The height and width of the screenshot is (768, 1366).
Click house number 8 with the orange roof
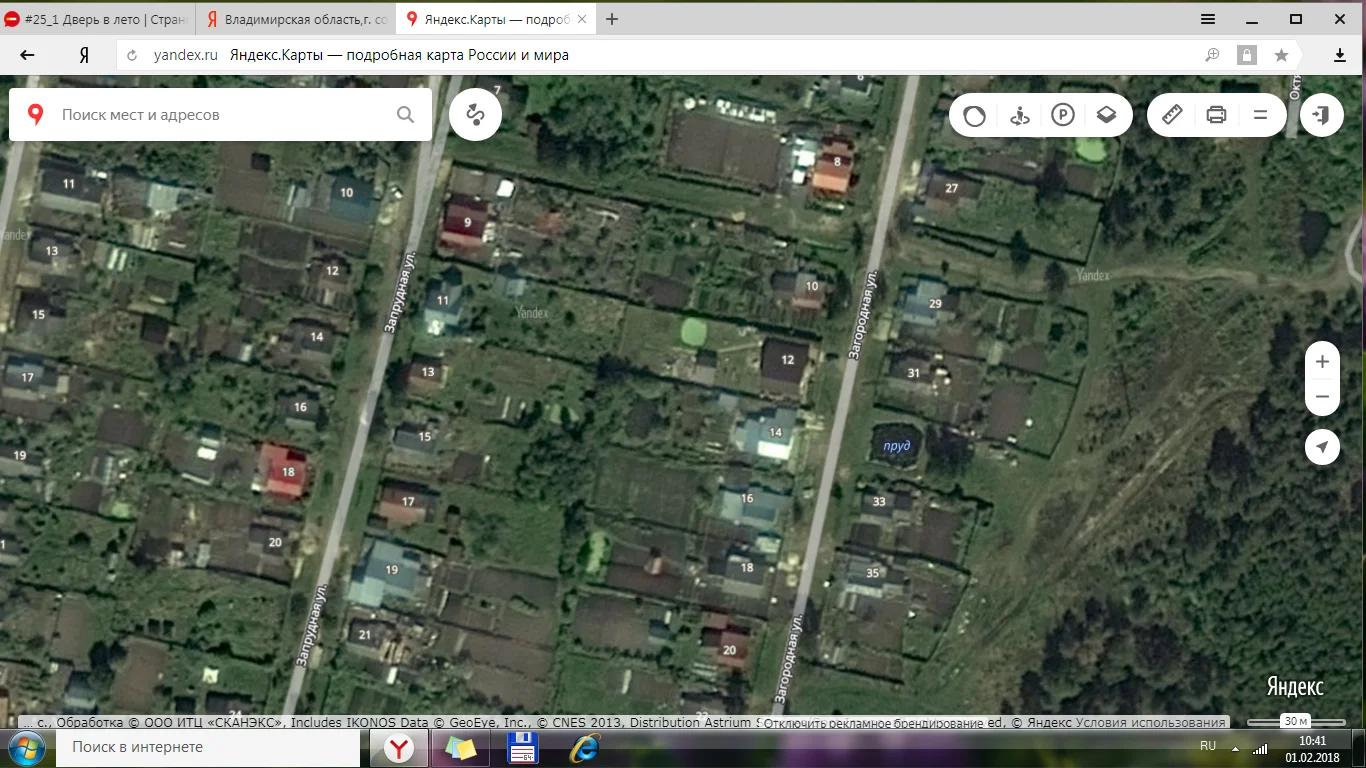point(837,161)
